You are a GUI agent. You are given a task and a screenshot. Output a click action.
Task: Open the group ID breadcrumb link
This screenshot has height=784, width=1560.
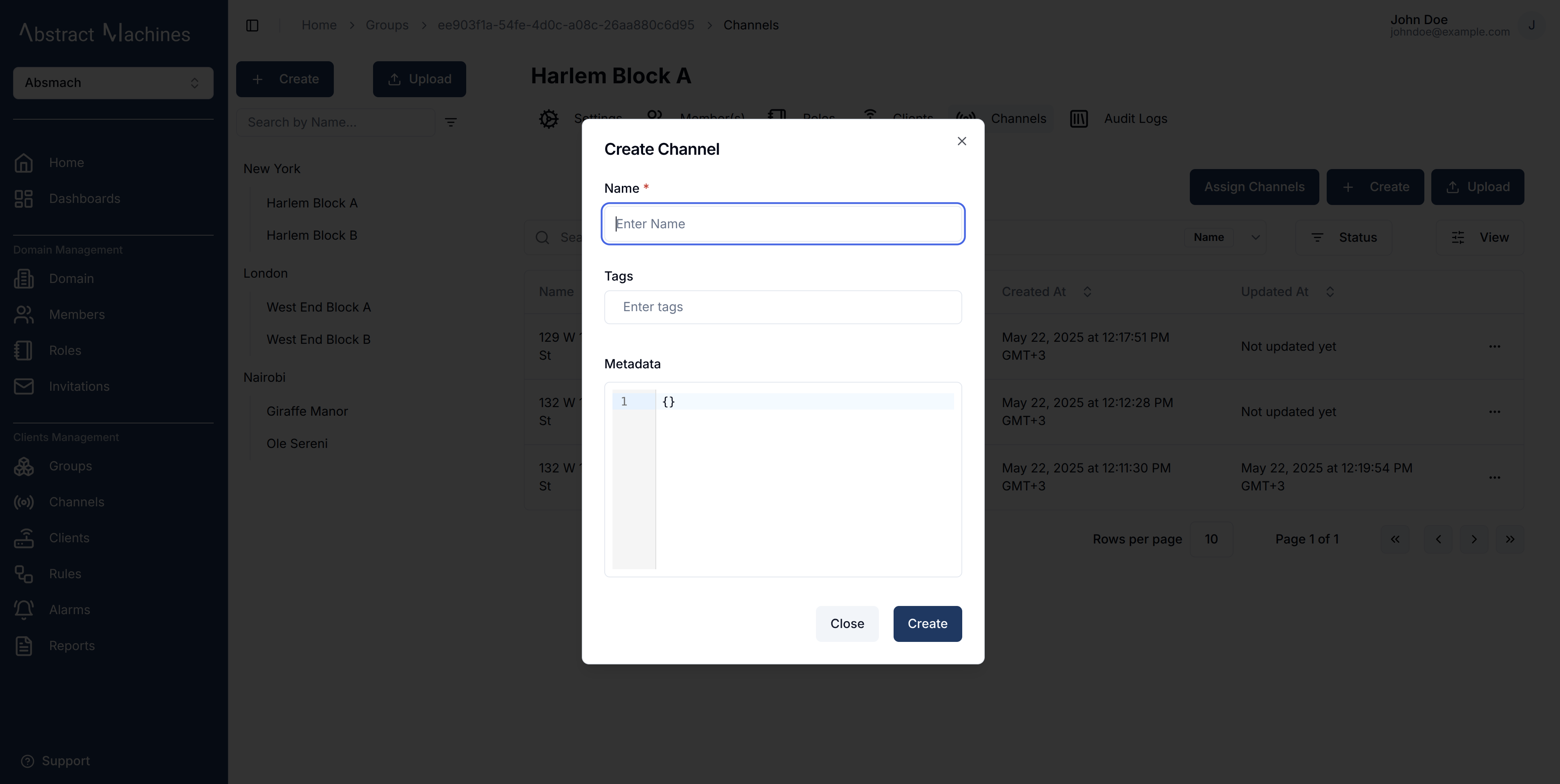565,25
